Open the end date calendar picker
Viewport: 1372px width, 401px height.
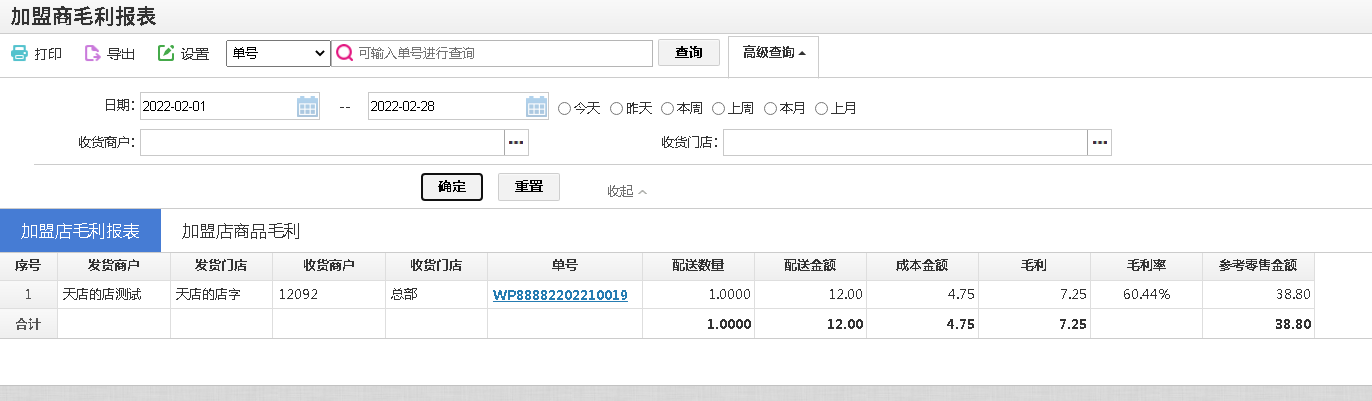tap(537, 106)
